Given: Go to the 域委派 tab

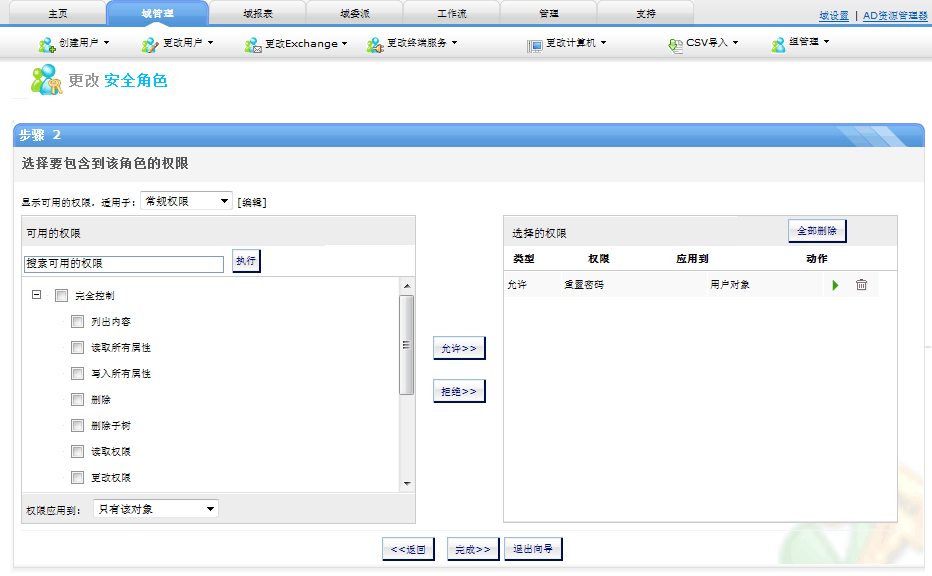Looking at the screenshot, I should click(355, 13).
